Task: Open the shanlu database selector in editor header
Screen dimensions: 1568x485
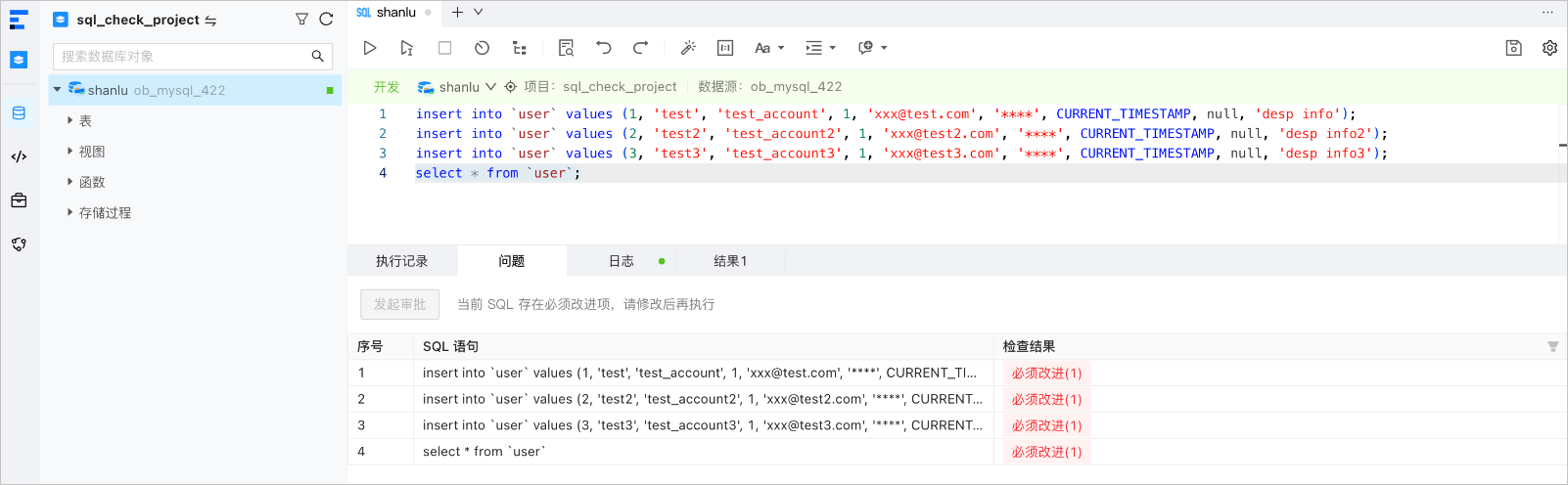Action: click(457, 87)
